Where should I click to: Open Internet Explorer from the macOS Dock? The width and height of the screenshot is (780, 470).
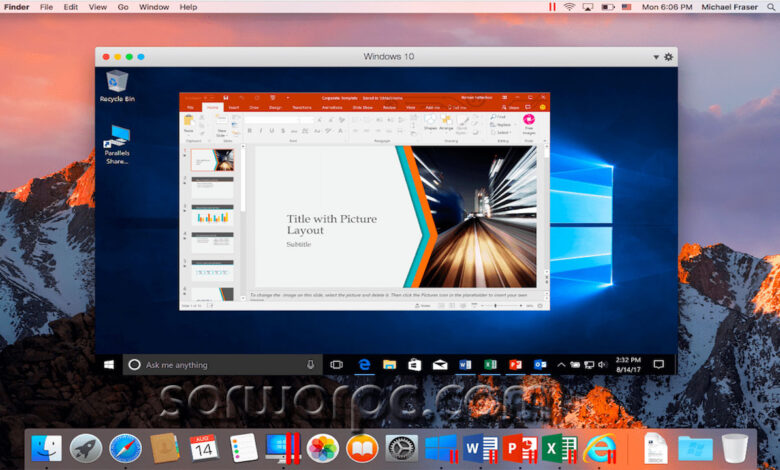[x=599, y=448]
